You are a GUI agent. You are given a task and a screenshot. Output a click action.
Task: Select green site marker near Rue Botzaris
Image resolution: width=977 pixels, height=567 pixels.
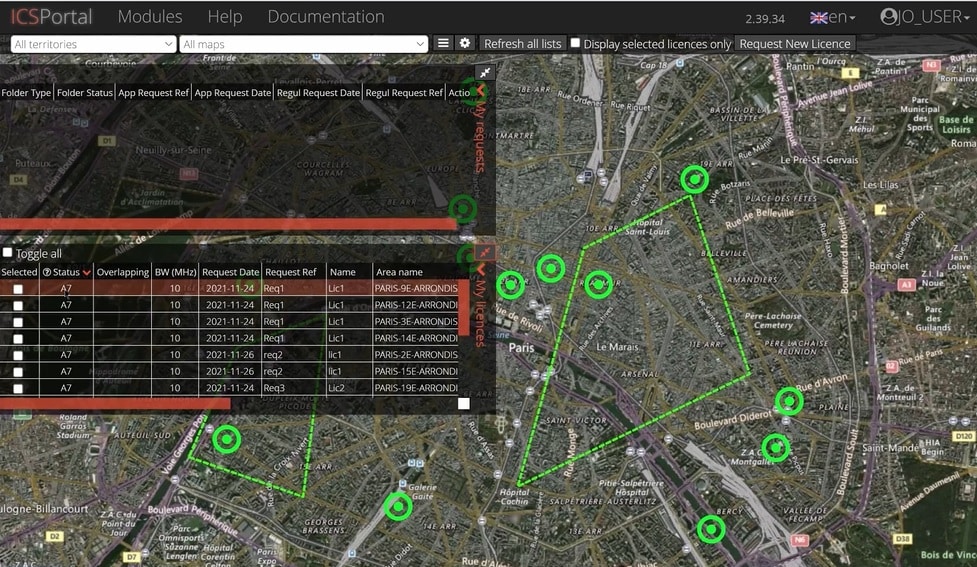pos(694,179)
